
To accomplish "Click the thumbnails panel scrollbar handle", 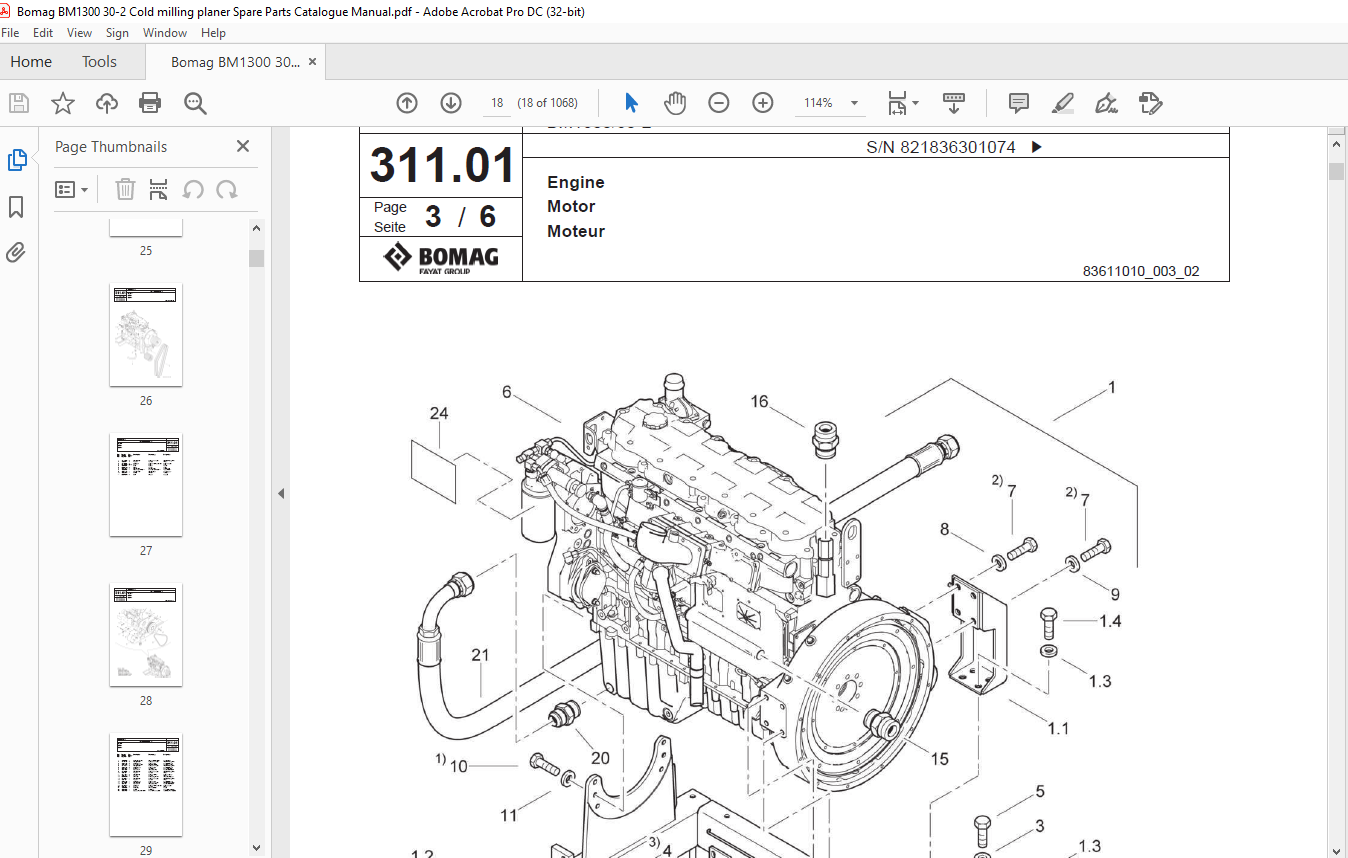I will coord(257,258).
